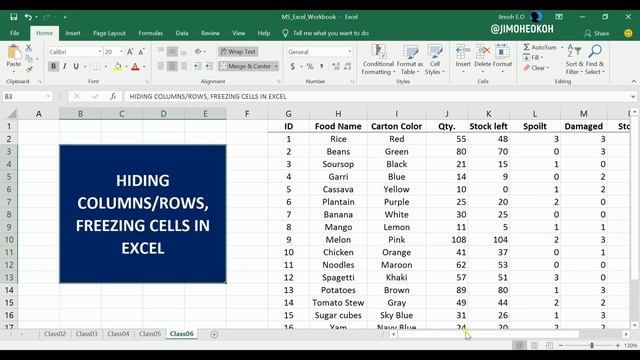Image resolution: width=640 pixels, height=360 pixels.
Task: Switch to the Data tab
Action: coord(182,33)
